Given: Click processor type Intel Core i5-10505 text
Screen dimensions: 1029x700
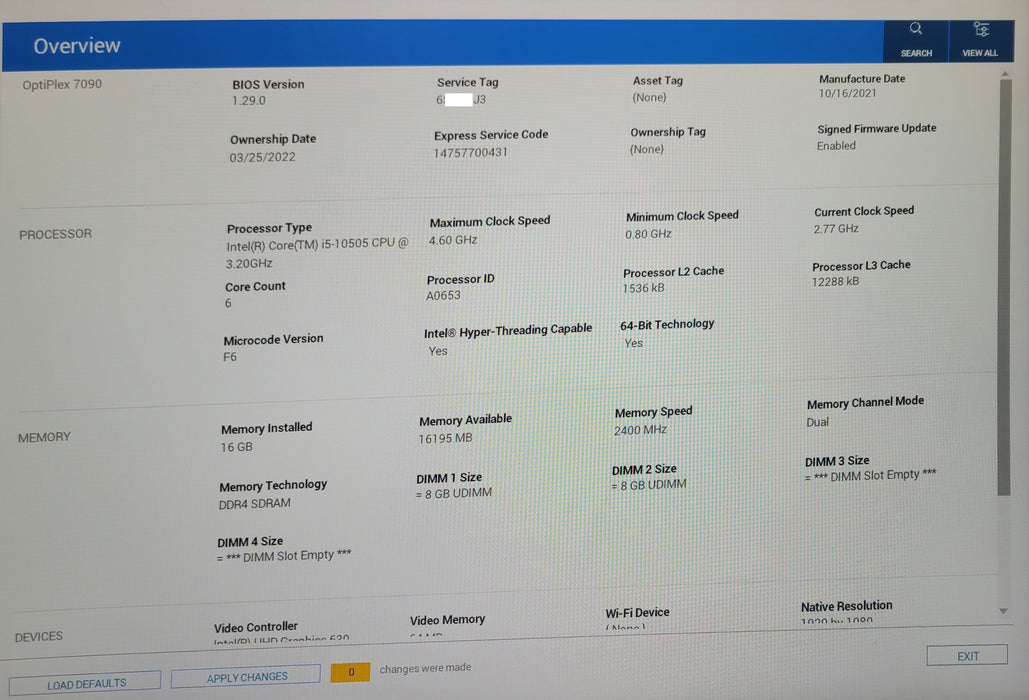Looking at the screenshot, I should [317, 253].
